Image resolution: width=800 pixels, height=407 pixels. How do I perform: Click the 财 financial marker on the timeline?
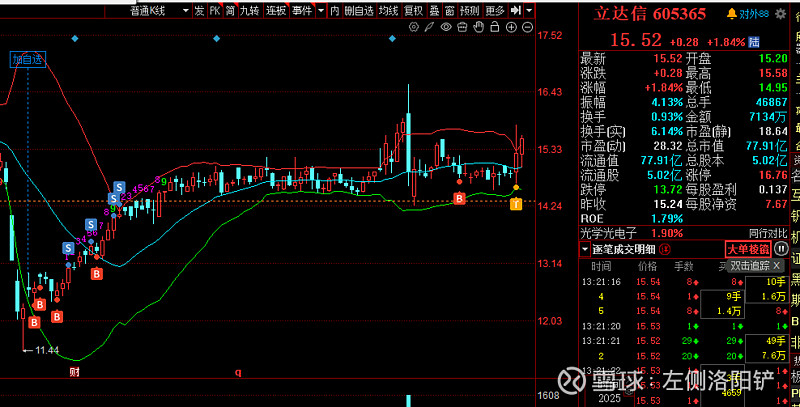74,372
